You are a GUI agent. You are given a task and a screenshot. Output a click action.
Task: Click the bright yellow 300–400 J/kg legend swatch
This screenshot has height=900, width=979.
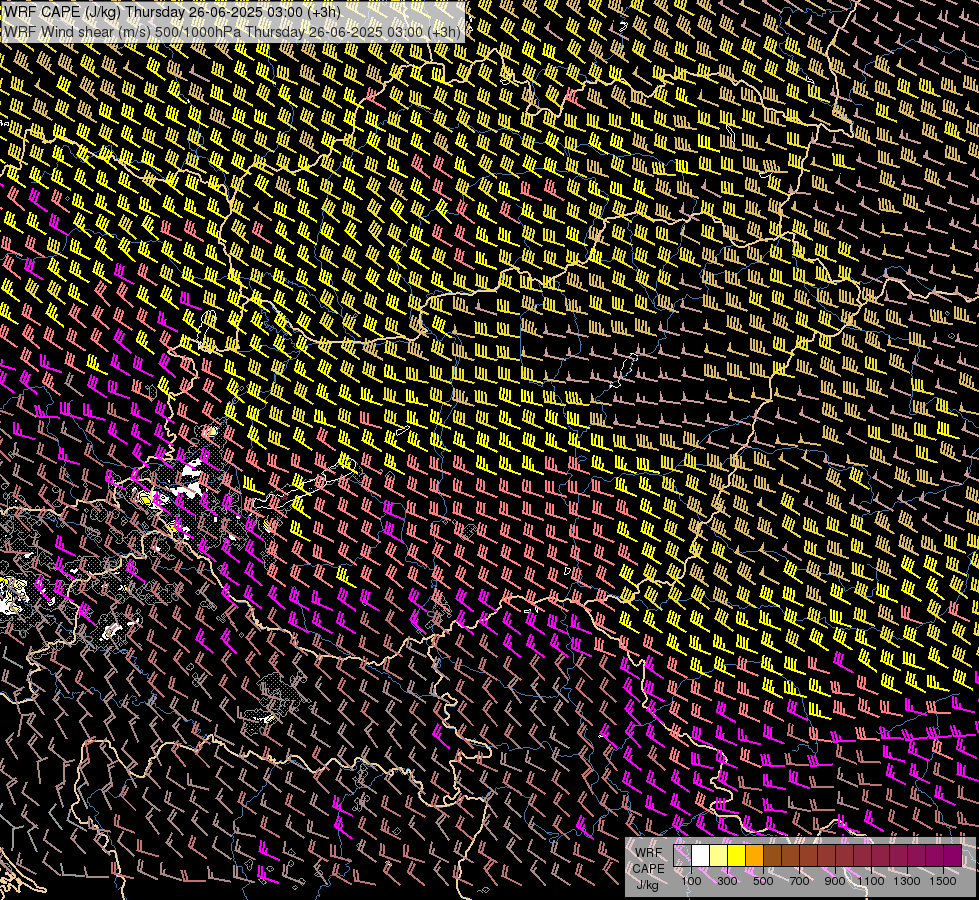pos(737,856)
